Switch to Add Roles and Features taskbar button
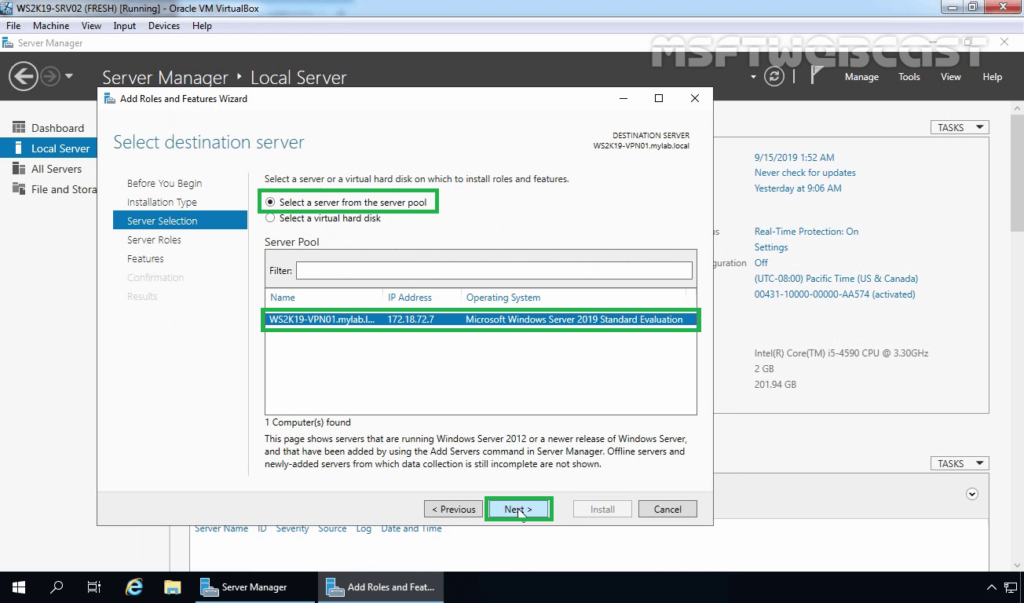 click(x=381, y=587)
